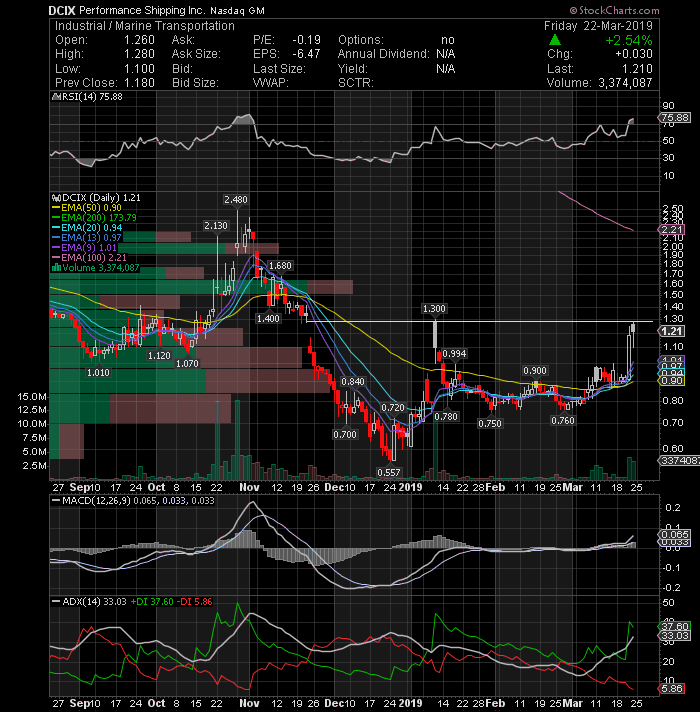Select the Prev Close value 1.180
Viewport: 700px width, 712px height.
(x=139, y=83)
